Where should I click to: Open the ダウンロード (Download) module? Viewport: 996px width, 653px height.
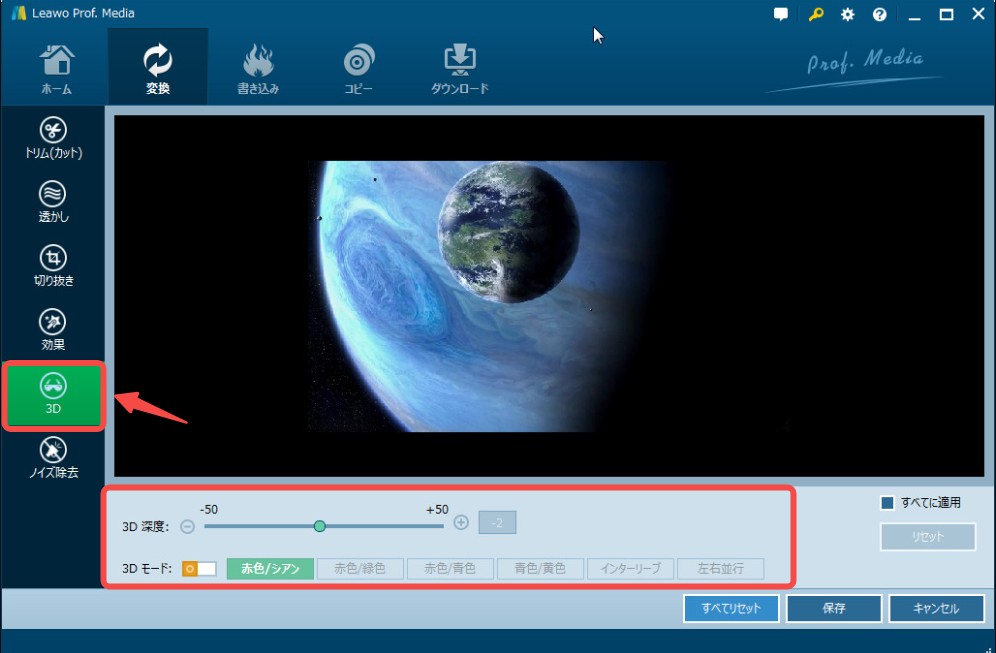[460, 69]
